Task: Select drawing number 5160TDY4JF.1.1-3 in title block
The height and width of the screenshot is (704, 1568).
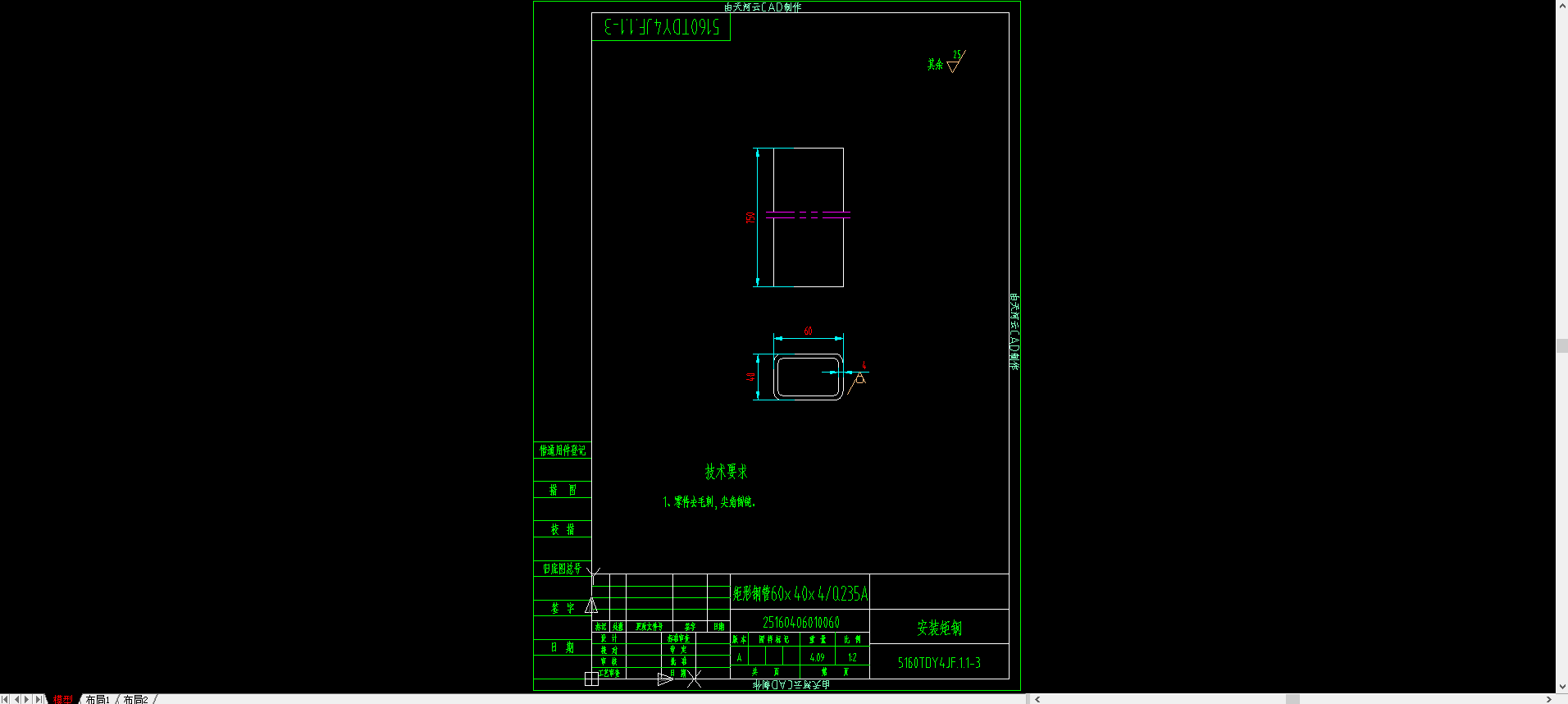Action: (939, 663)
